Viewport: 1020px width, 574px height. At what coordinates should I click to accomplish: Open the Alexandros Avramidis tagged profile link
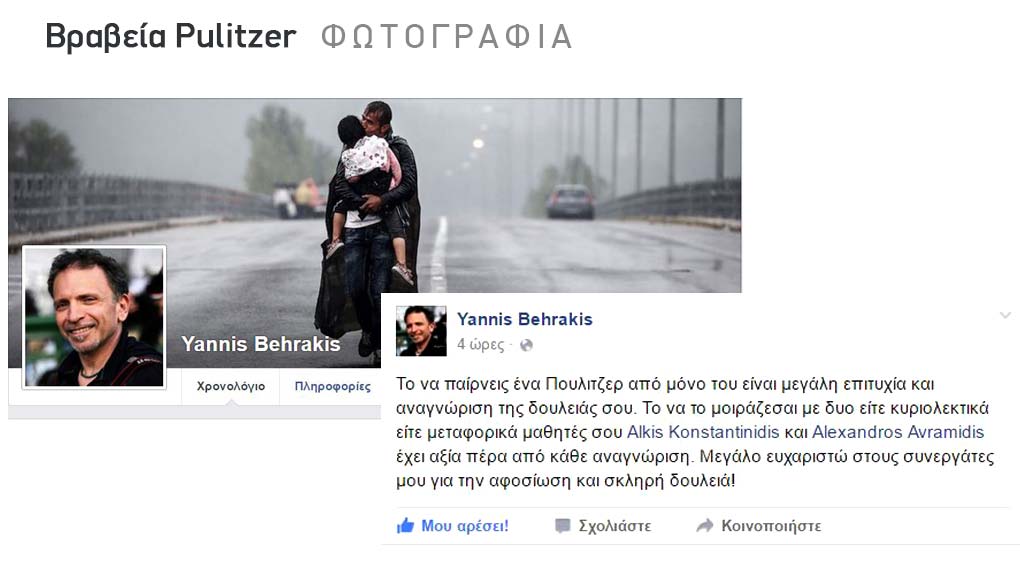click(898, 432)
